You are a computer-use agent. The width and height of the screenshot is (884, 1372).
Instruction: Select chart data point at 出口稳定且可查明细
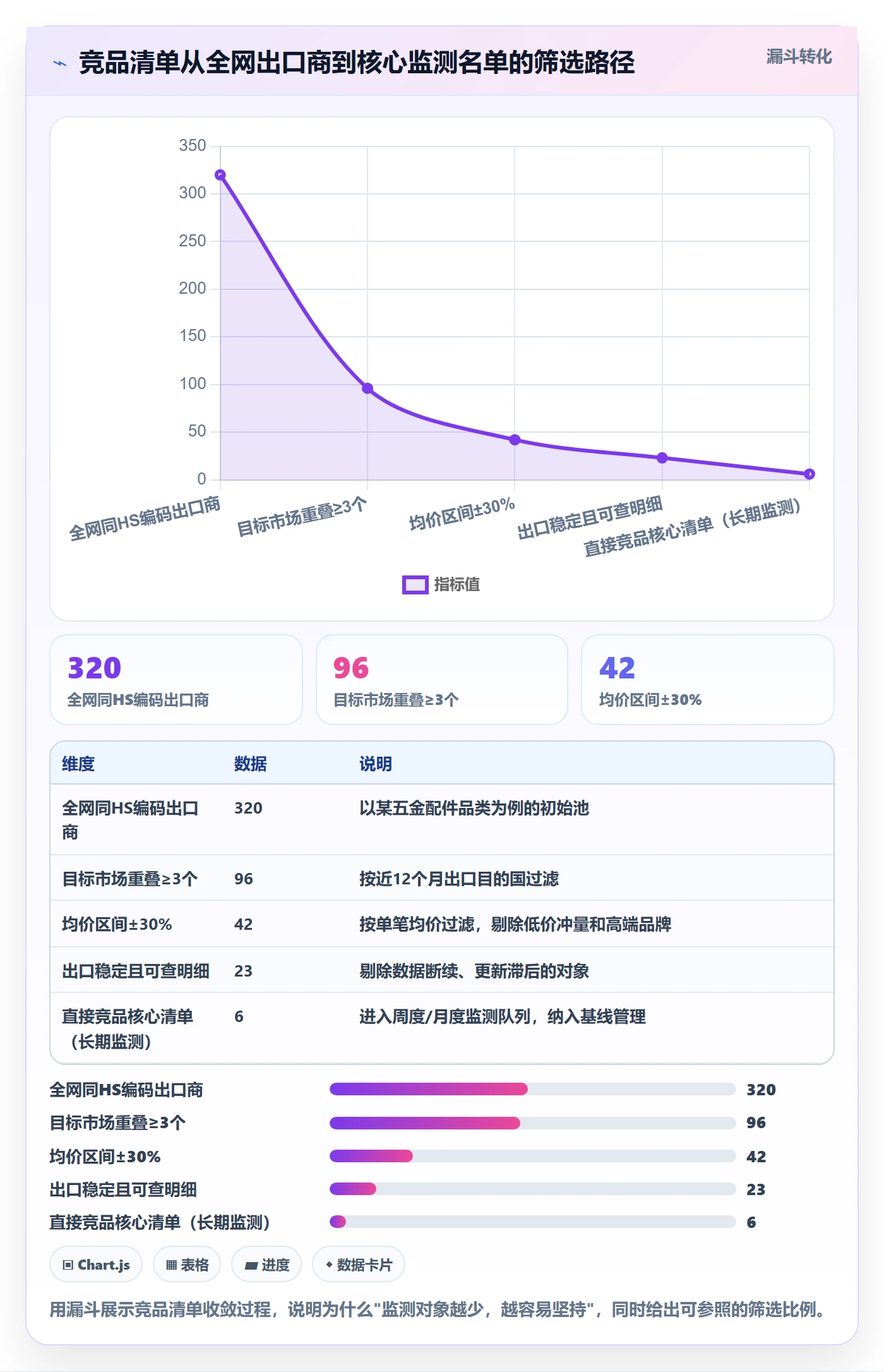pos(662,458)
